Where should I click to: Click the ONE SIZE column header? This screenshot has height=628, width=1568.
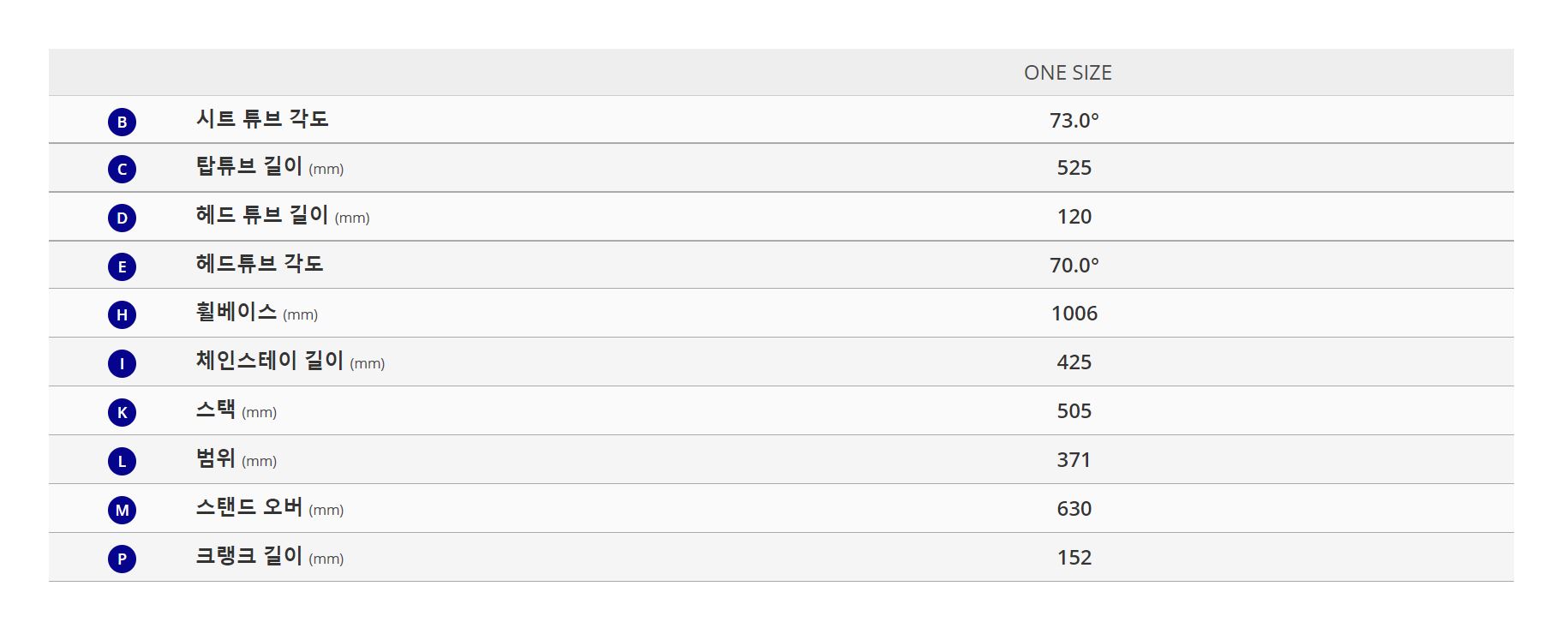pos(1068,73)
